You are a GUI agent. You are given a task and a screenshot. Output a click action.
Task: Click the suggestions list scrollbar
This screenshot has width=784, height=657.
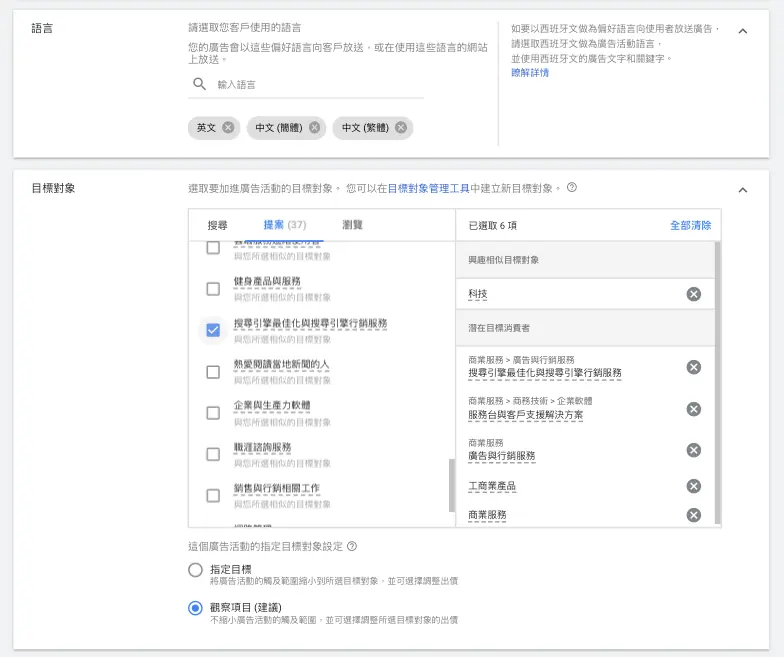(452, 485)
